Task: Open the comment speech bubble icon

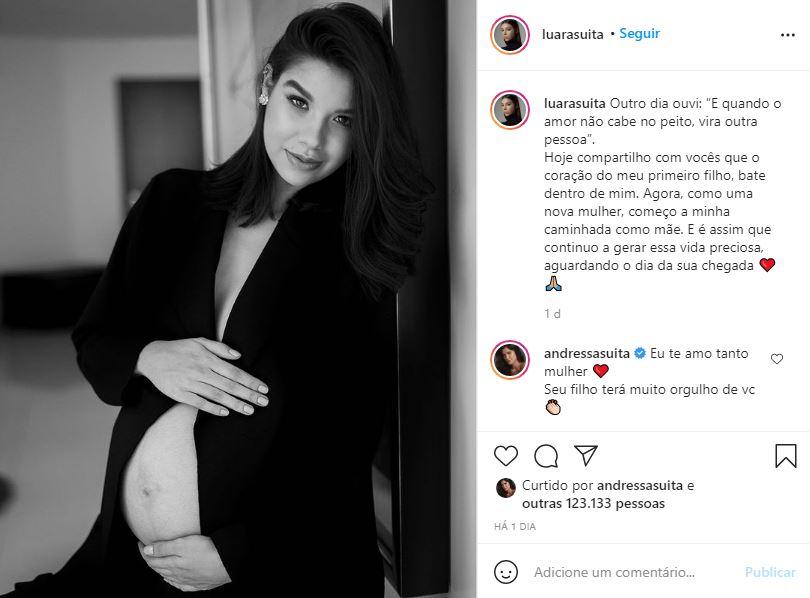Action: (546, 456)
